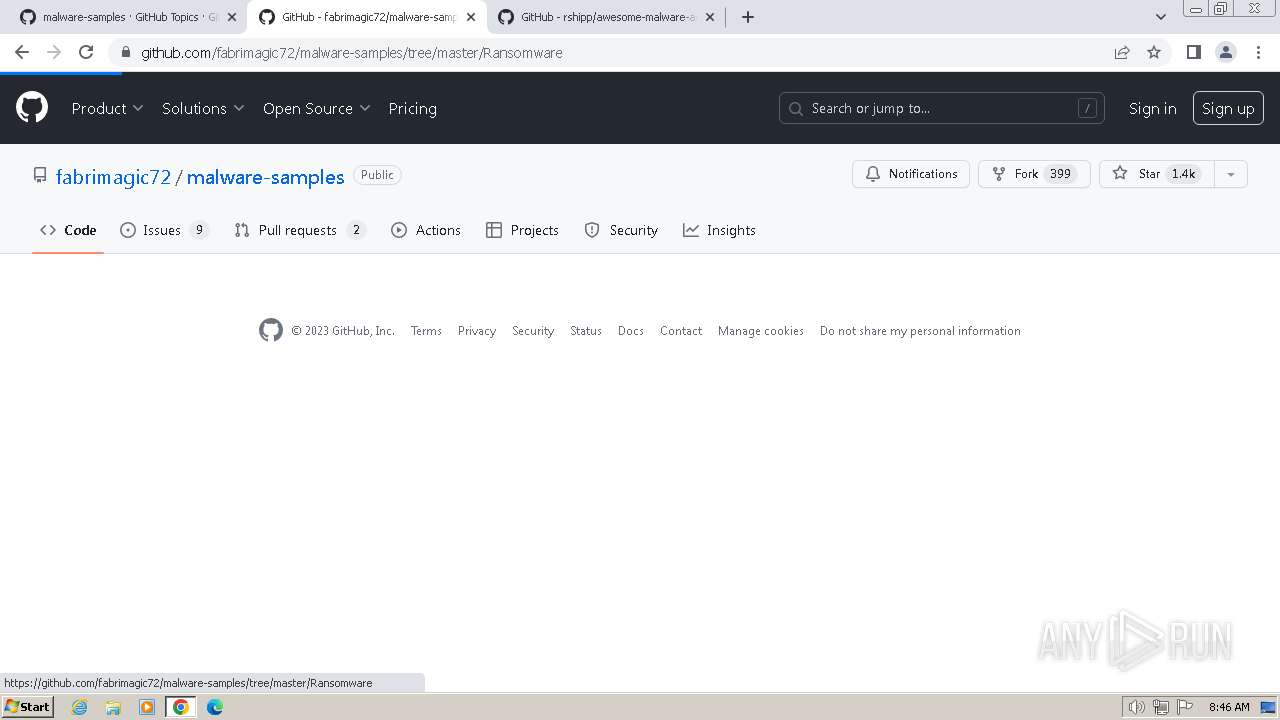Image resolution: width=1280 pixels, height=720 pixels.
Task: Expand the Solutions menu
Action: (x=203, y=108)
